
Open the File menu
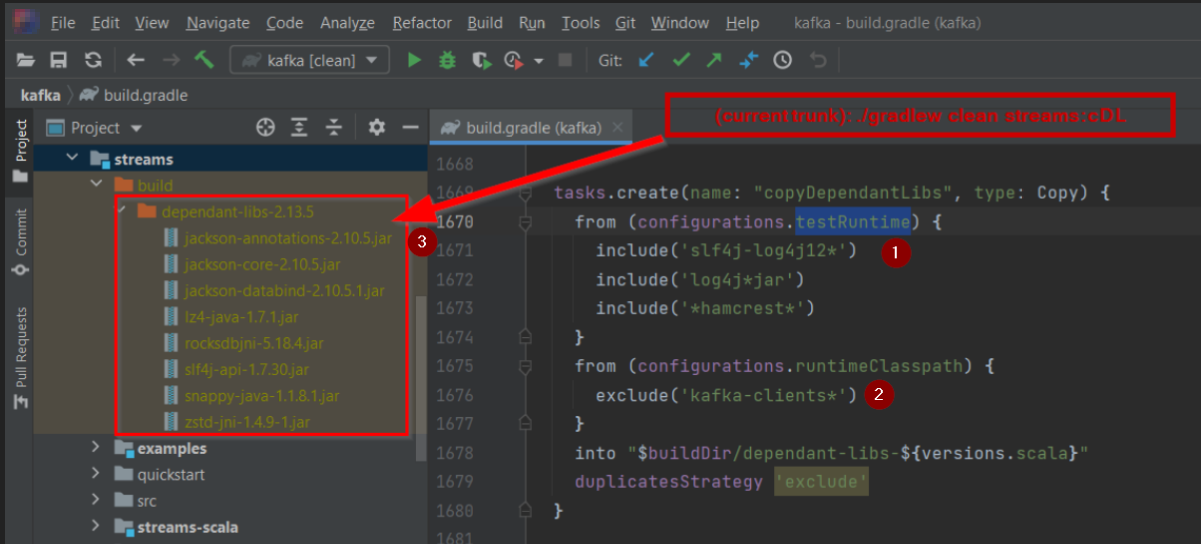pos(62,22)
